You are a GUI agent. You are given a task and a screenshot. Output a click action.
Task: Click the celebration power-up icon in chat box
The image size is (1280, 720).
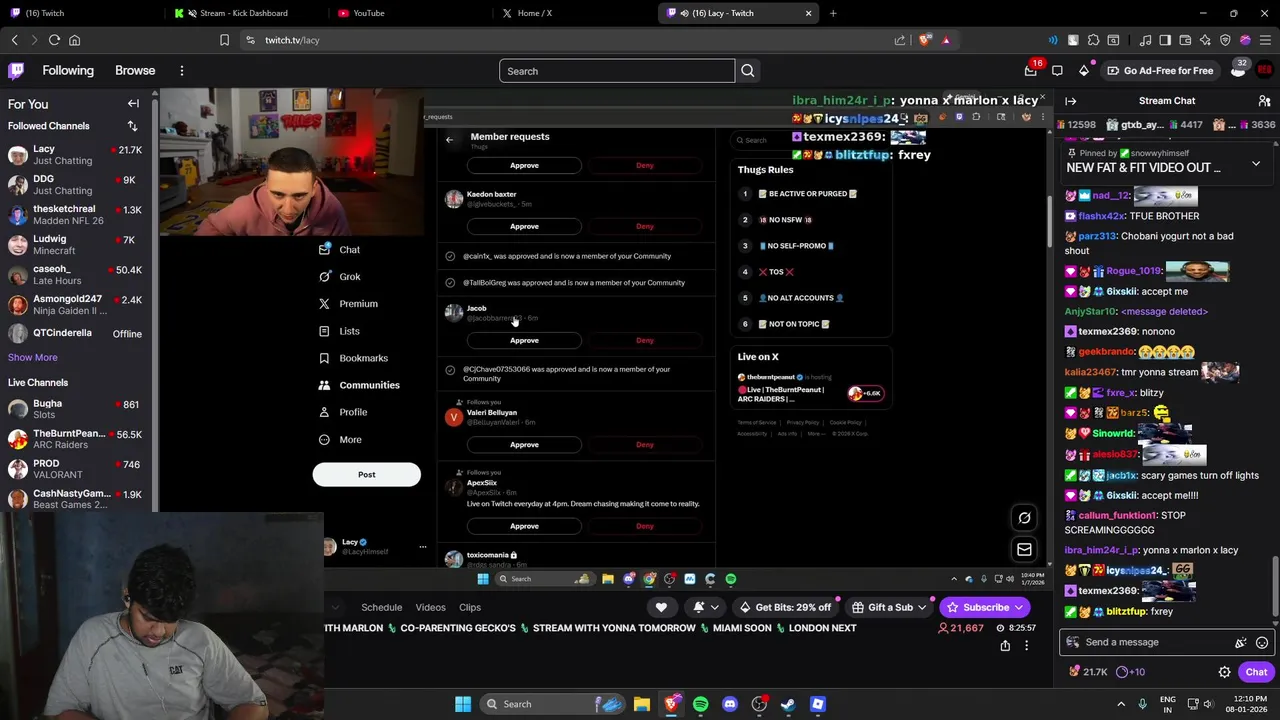coord(1240,642)
